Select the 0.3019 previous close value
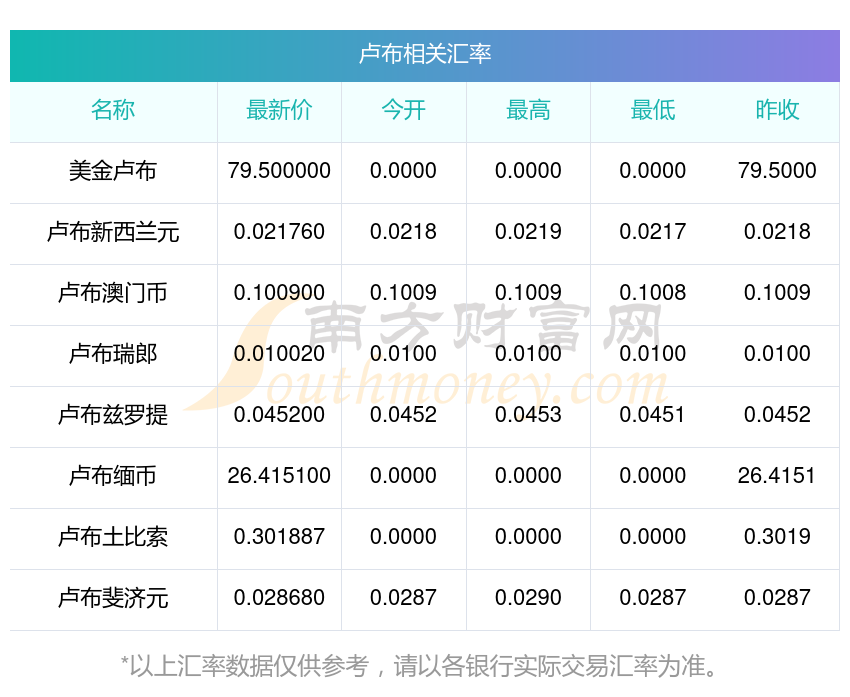This screenshot has width=850, height=697. pos(777,537)
